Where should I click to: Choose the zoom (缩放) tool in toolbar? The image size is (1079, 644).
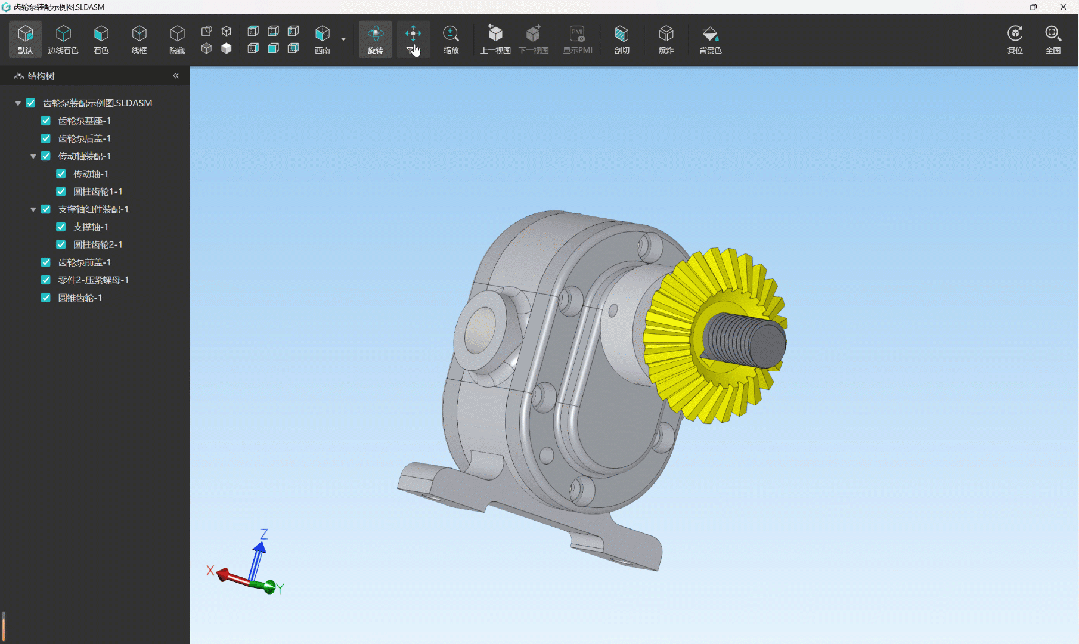[451, 39]
